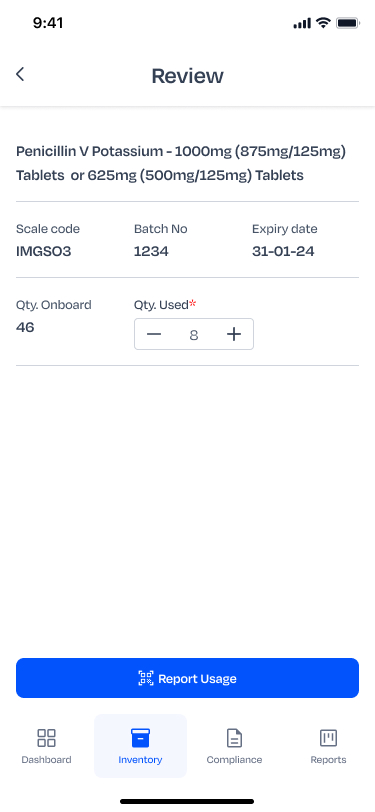Image resolution: width=375 pixels, height=812 pixels.
Task: Select the Inventory tab
Action: [x=140, y=746]
